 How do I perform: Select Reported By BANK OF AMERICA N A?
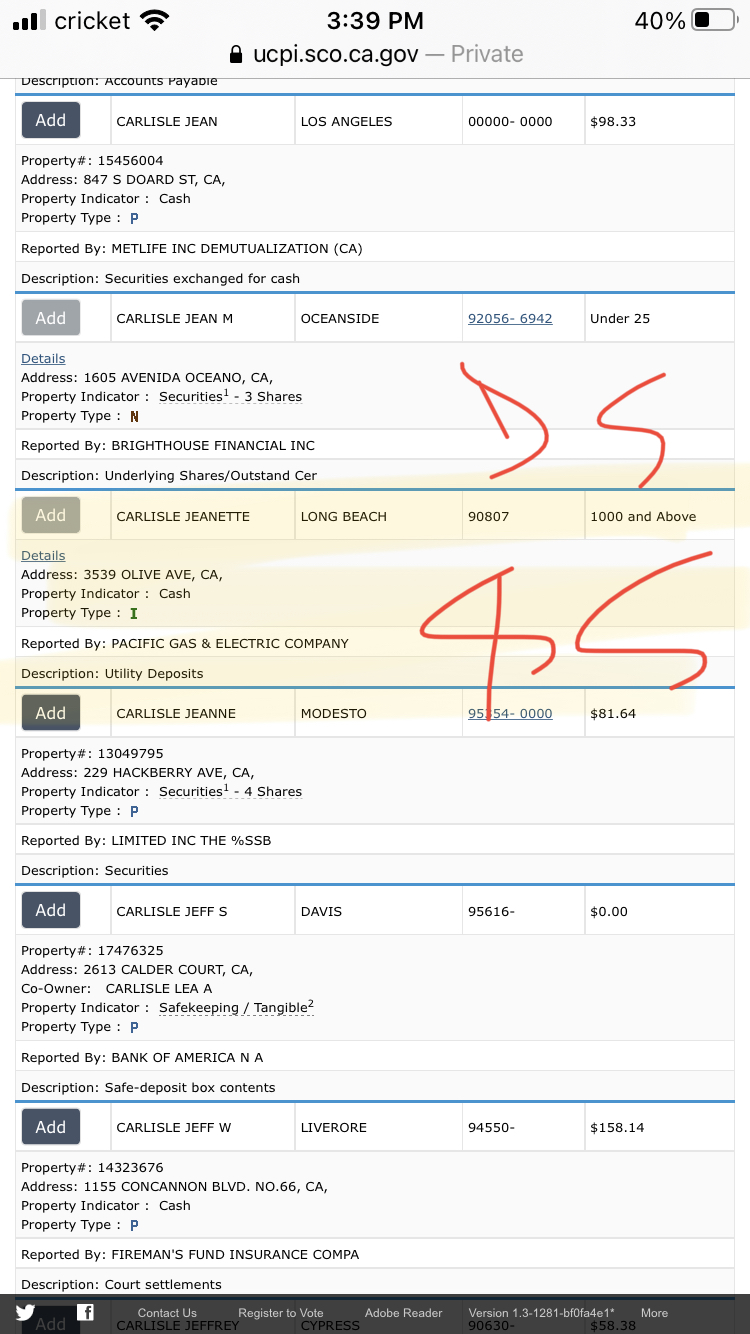[x=142, y=1057]
